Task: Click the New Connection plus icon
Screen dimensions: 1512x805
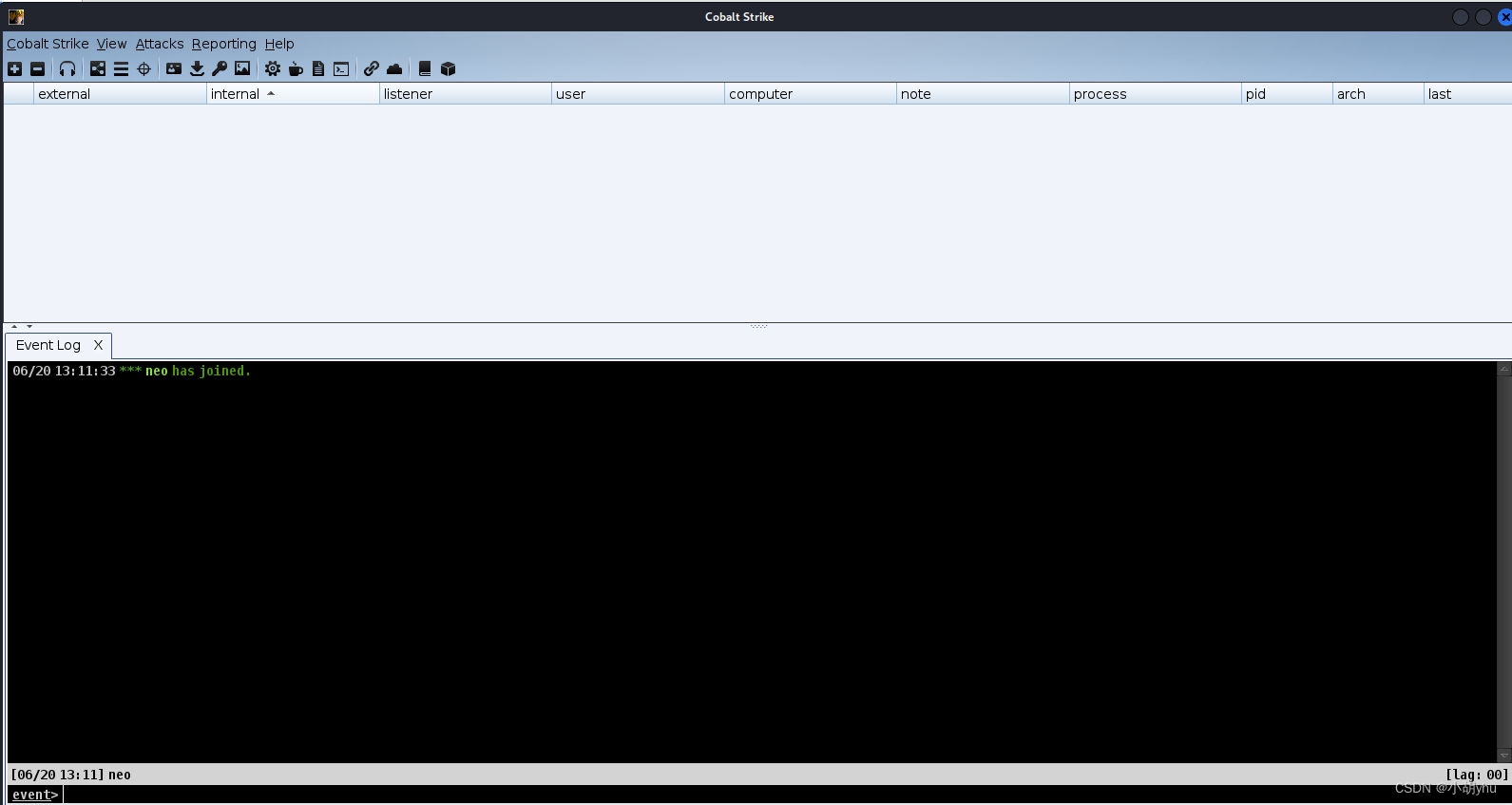Action: point(14,68)
